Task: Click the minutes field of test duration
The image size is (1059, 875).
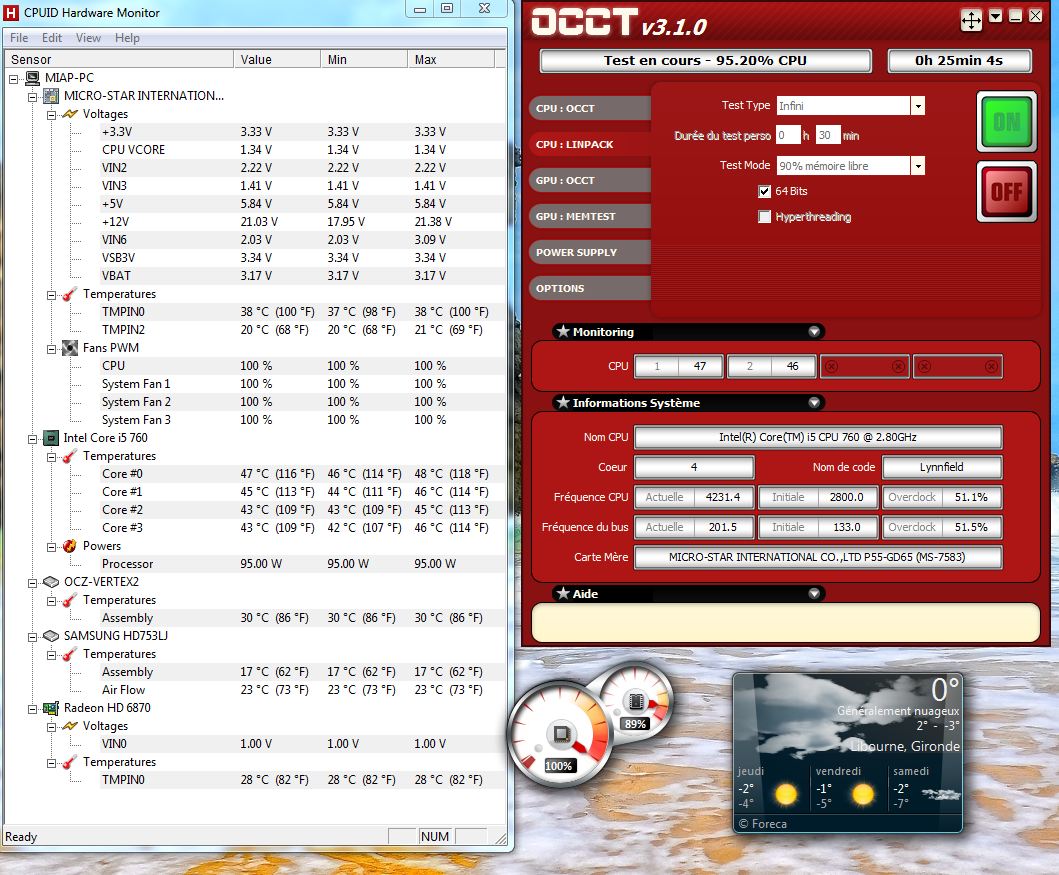Action: 827,135
